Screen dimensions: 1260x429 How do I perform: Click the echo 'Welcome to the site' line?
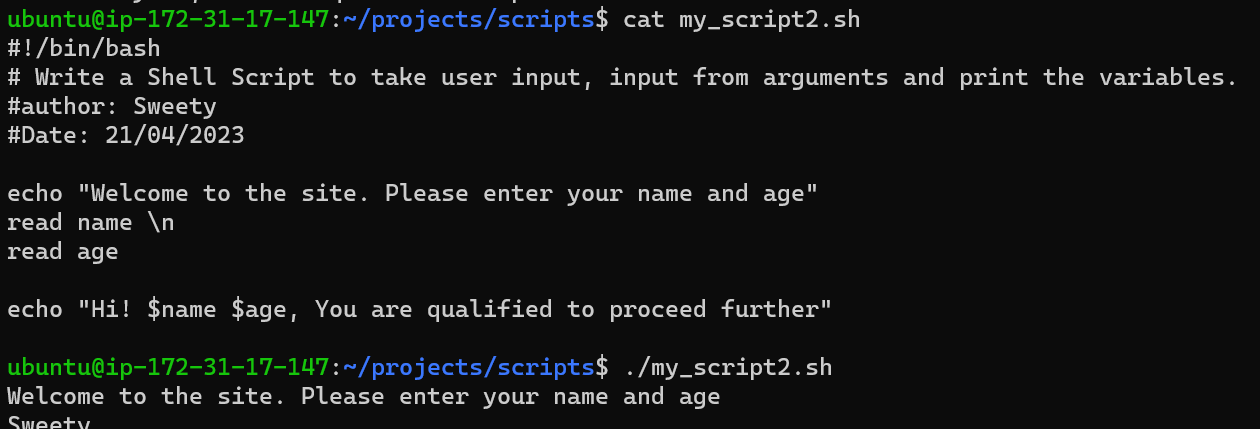click(413, 193)
